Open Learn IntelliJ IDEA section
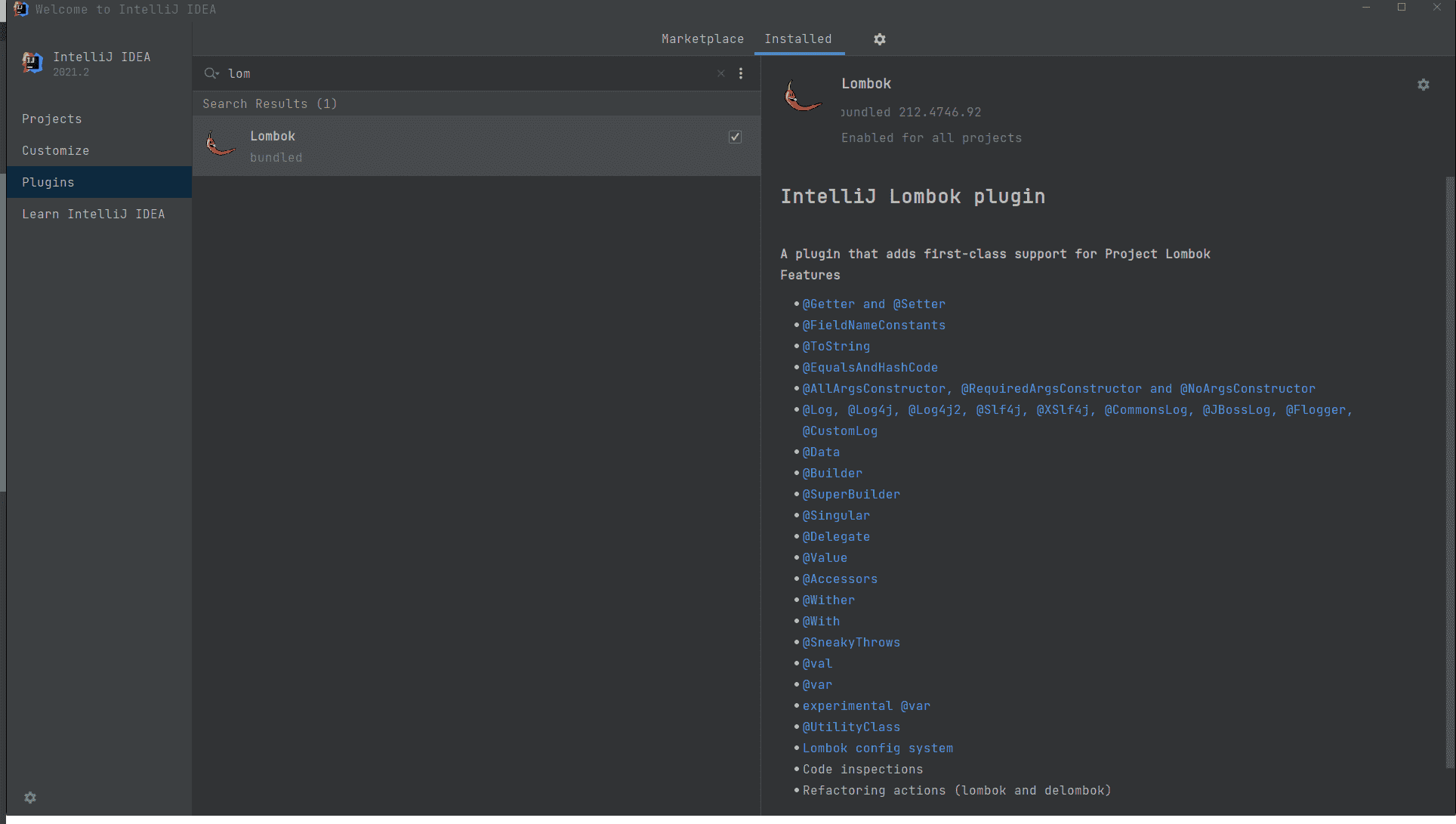Image resolution: width=1456 pixels, height=824 pixels. 93,214
